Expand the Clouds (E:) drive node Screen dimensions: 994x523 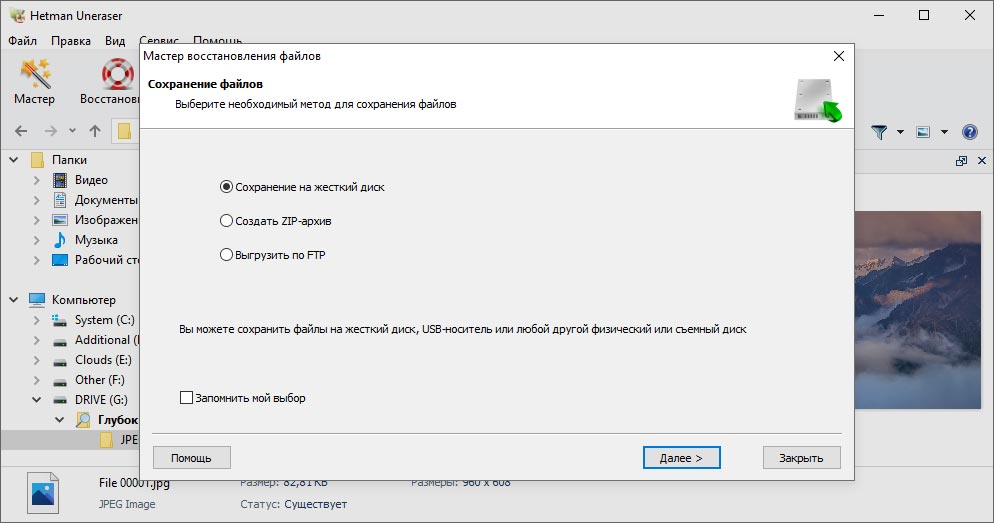(36, 360)
